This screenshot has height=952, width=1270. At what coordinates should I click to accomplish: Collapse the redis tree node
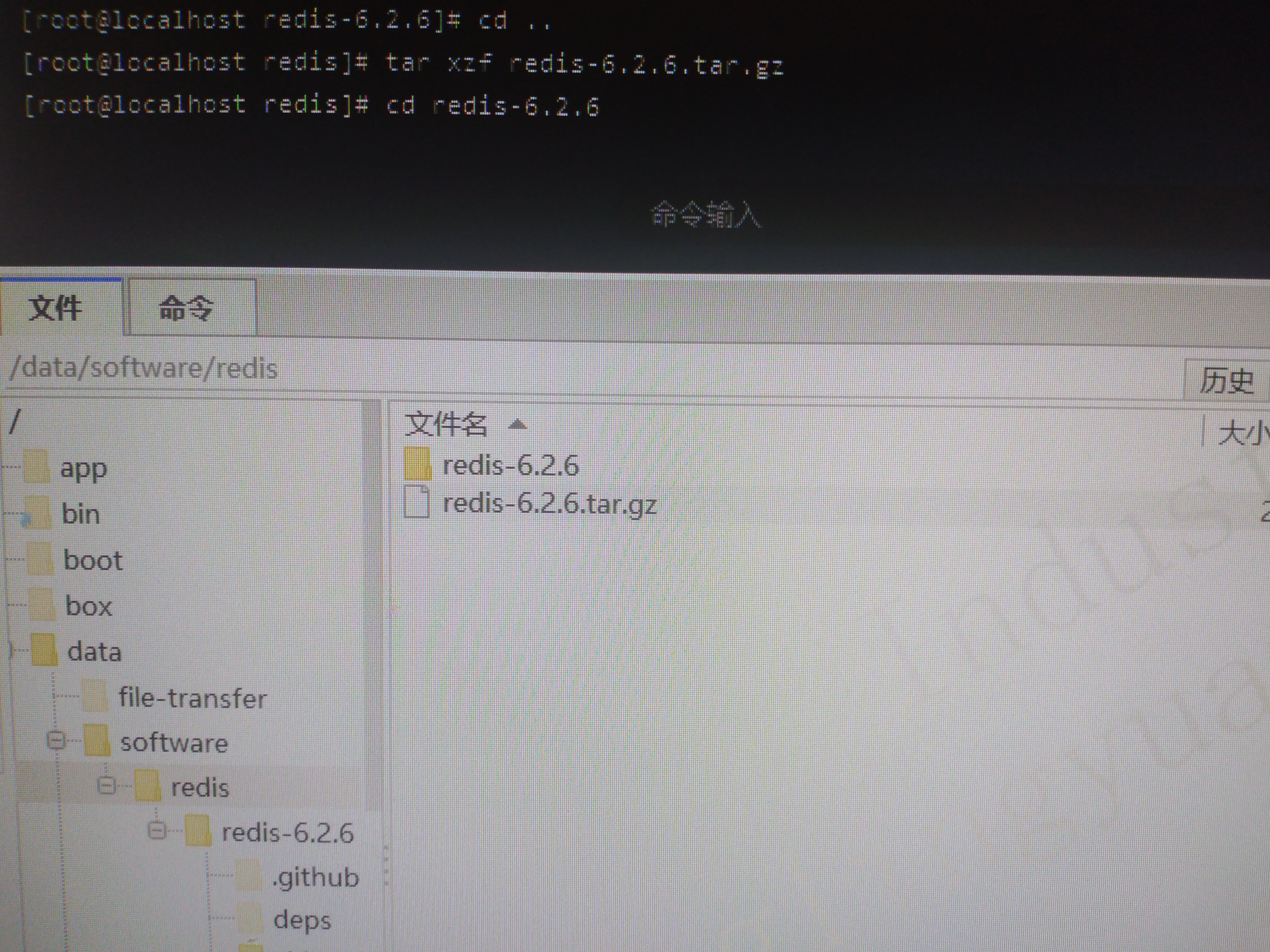pyautogui.click(x=106, y=786)
